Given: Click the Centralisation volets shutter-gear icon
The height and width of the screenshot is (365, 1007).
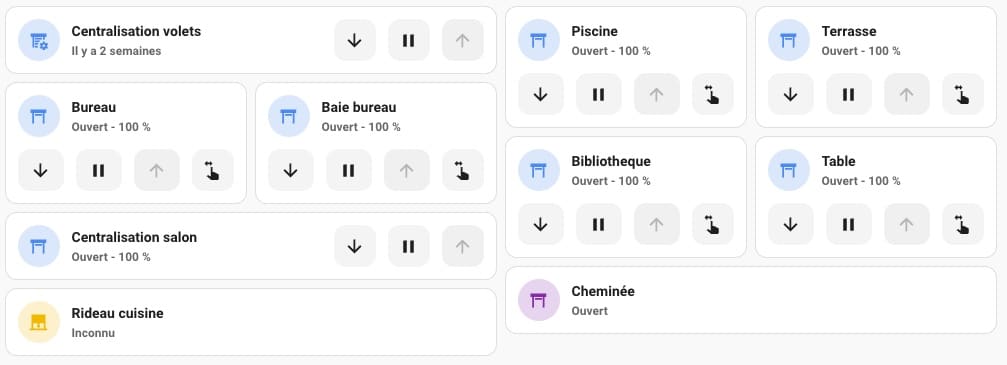Looking at the screenshot, I should click(39, 40).
